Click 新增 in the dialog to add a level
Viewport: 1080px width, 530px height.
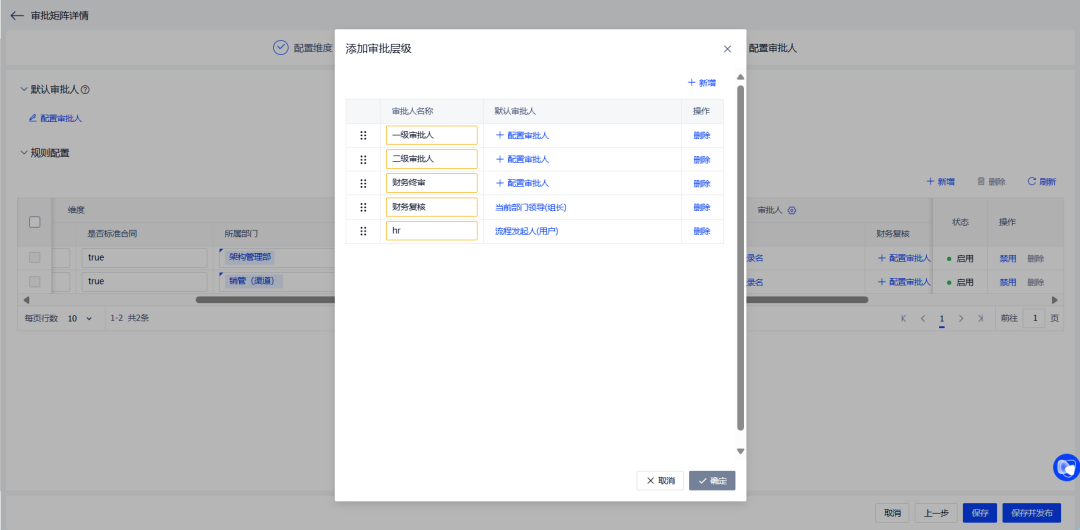click(x=702, y=83)
